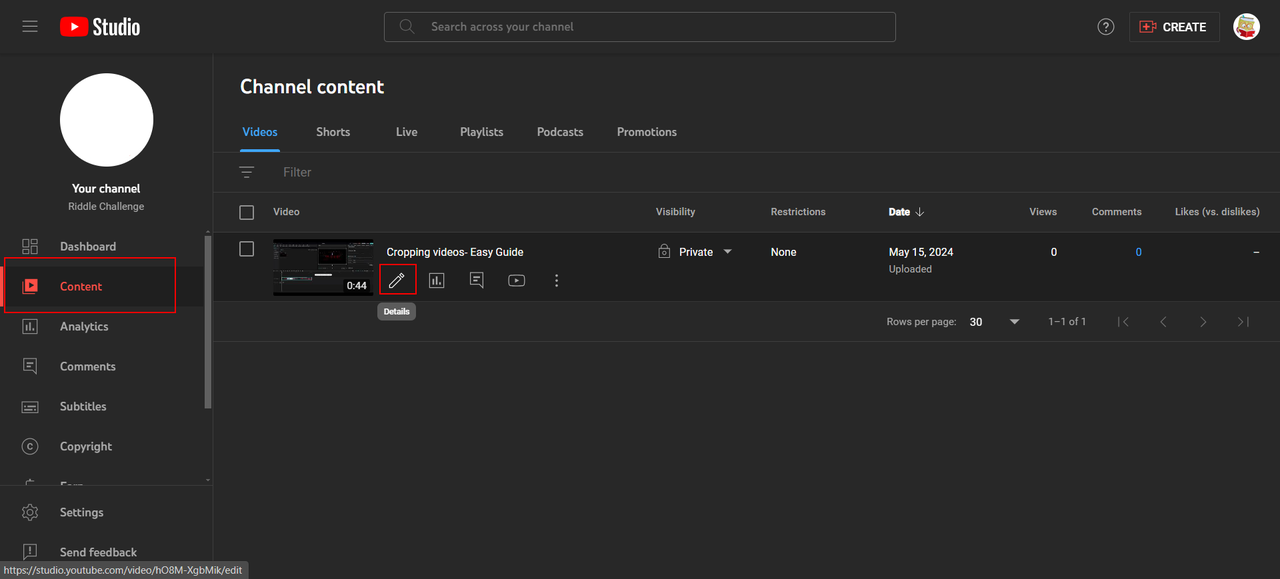Click the Analytics sidebar icon
Screen dimensions: 1280x579
point(30,326)
